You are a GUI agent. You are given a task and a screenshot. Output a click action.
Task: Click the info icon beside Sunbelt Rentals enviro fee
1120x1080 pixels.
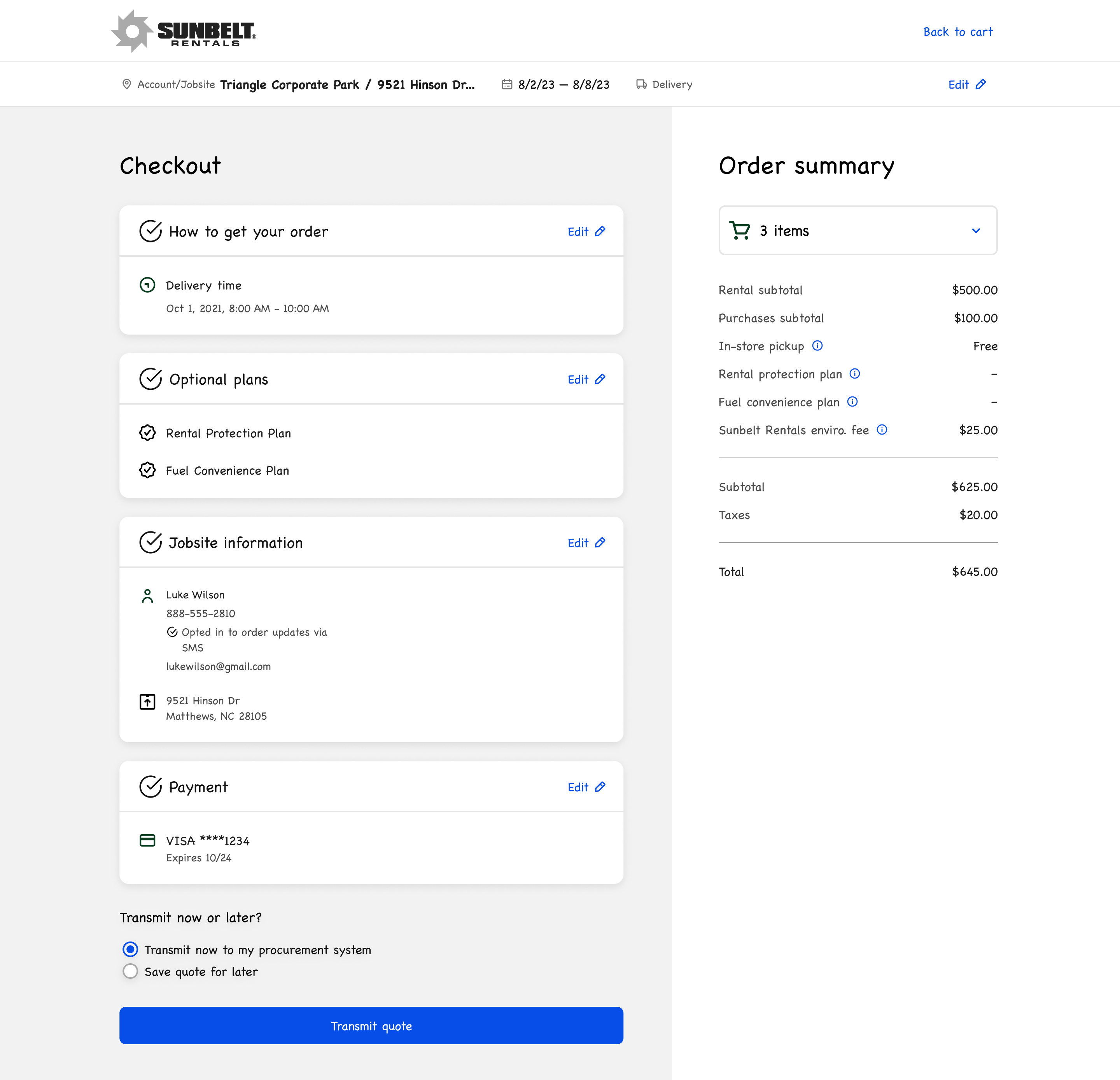click(882, 430)
